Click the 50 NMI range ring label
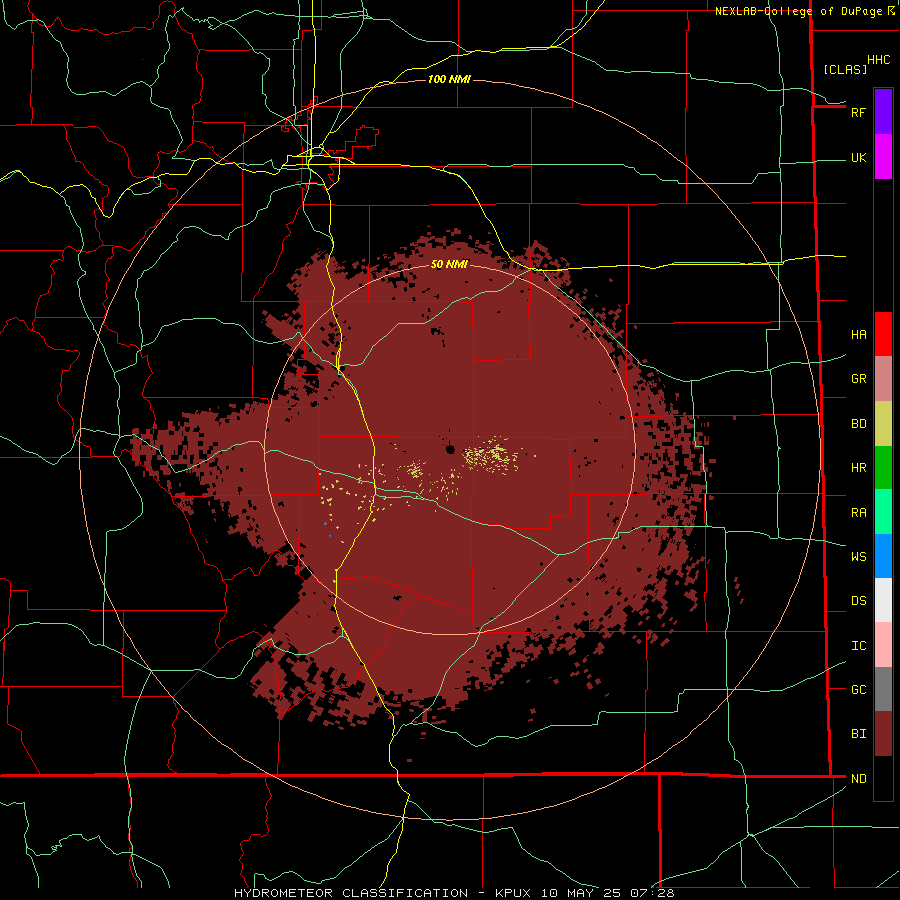 coord(449,264)
